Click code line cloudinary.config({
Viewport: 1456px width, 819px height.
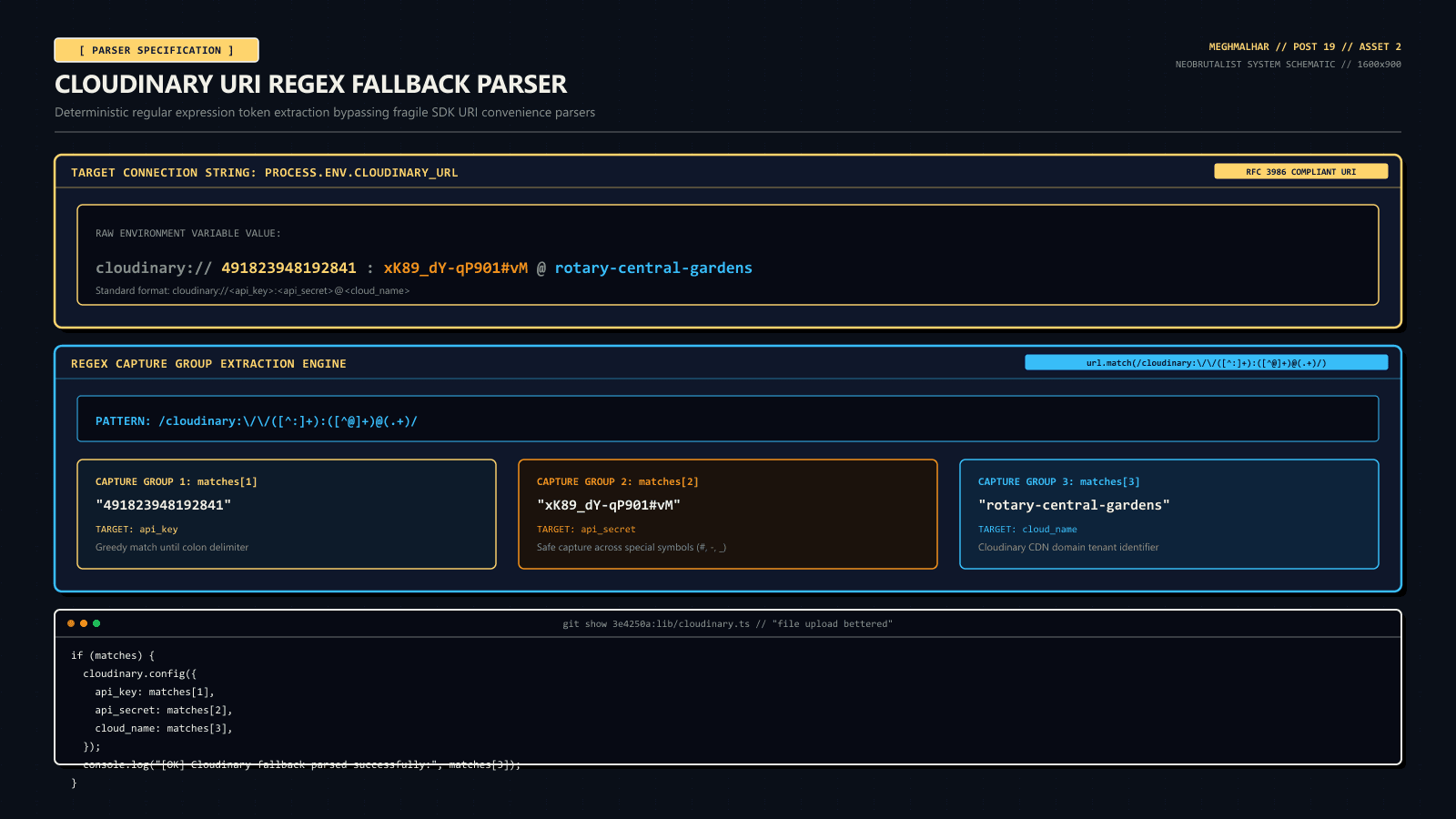[x=139, y=673]
